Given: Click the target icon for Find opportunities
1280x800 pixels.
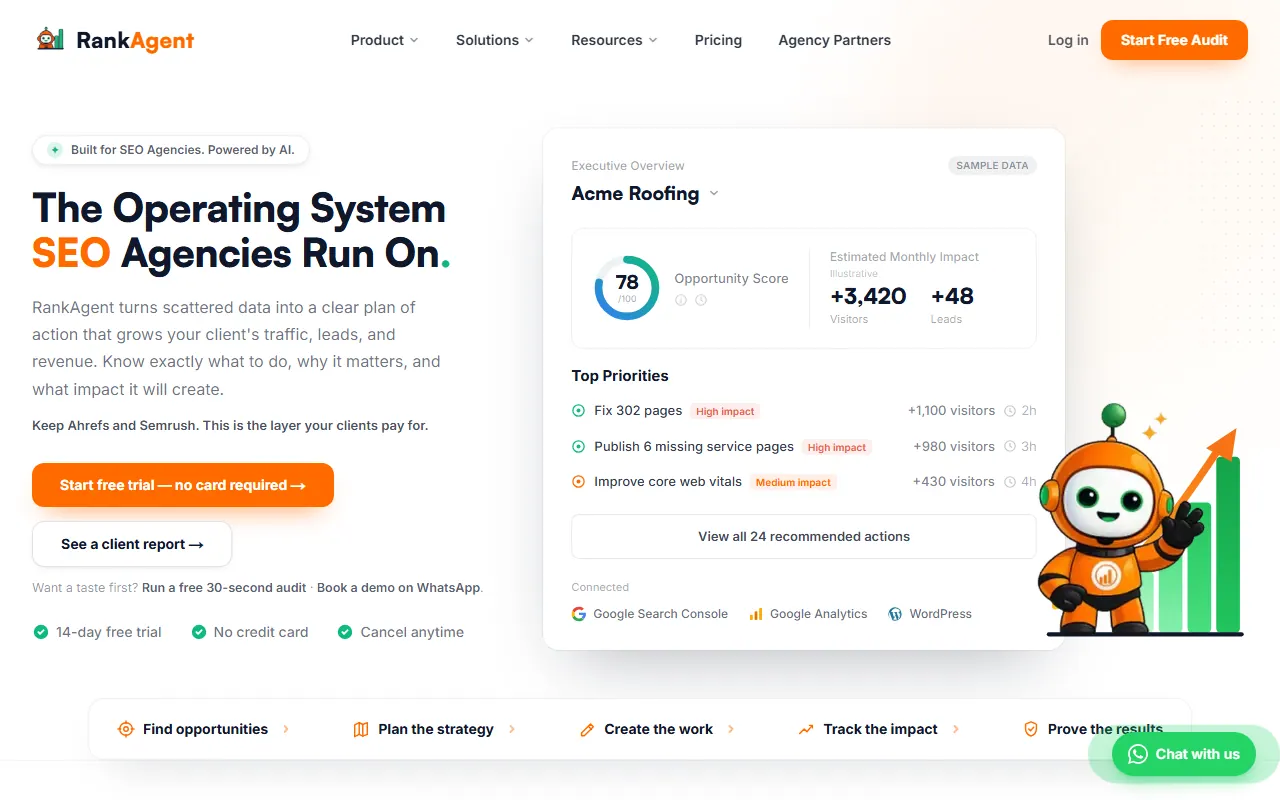Looking at the screenshot, I should pyautogui.click(x=126, y=729).
